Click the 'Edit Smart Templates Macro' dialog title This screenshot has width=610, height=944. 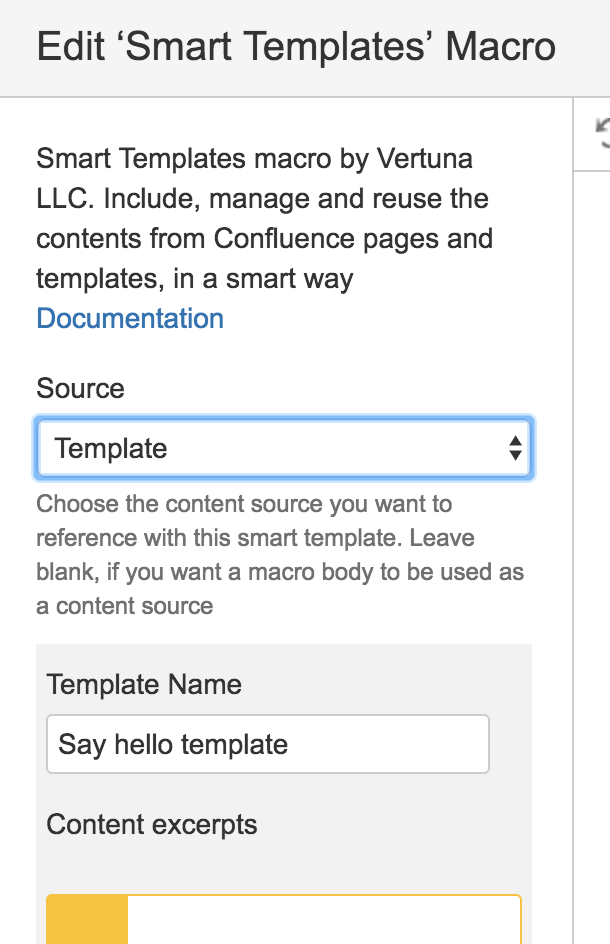pos(296,46)
